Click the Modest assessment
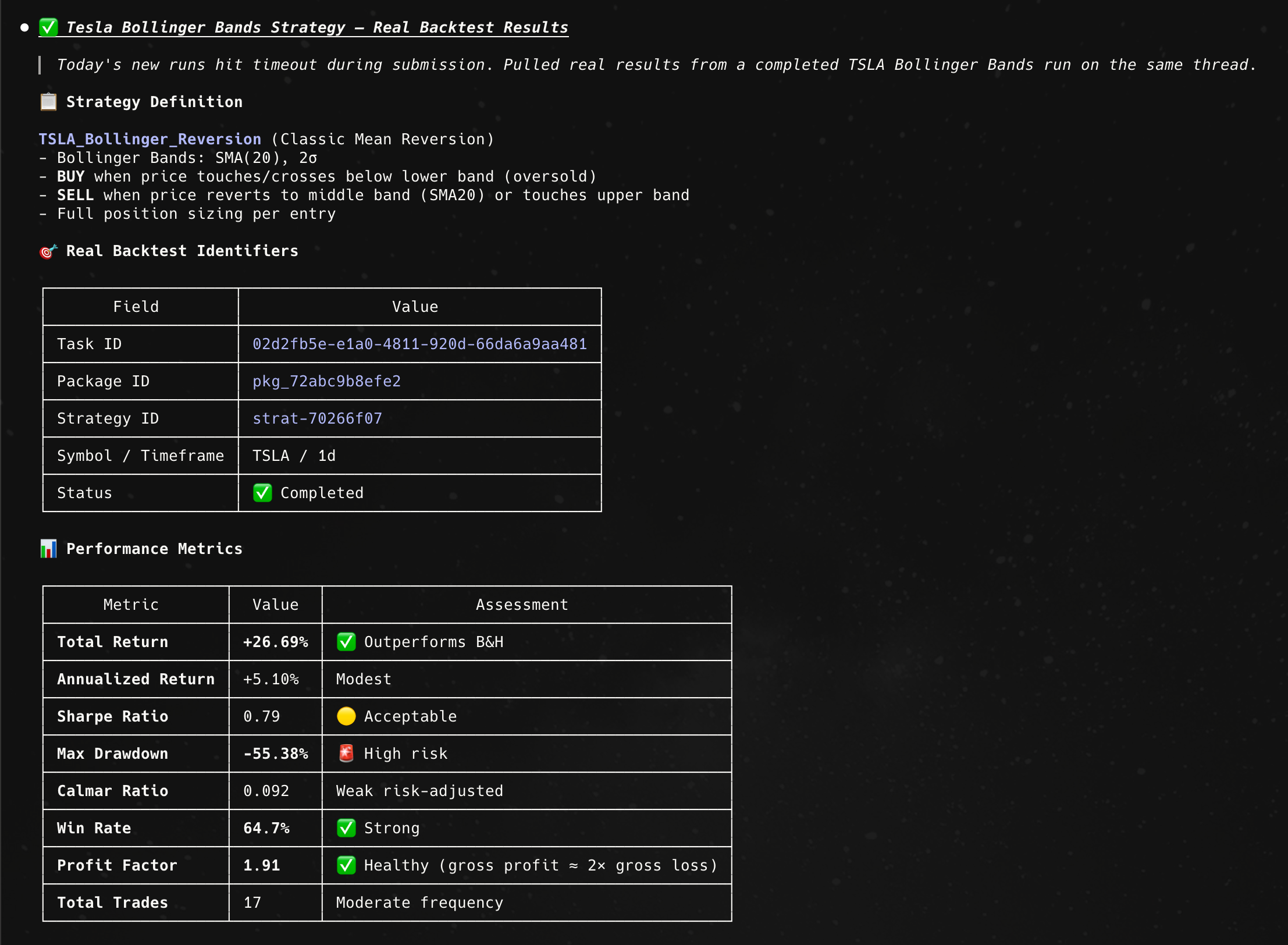This screenshot has height=945, width=1288. (364, 679)
